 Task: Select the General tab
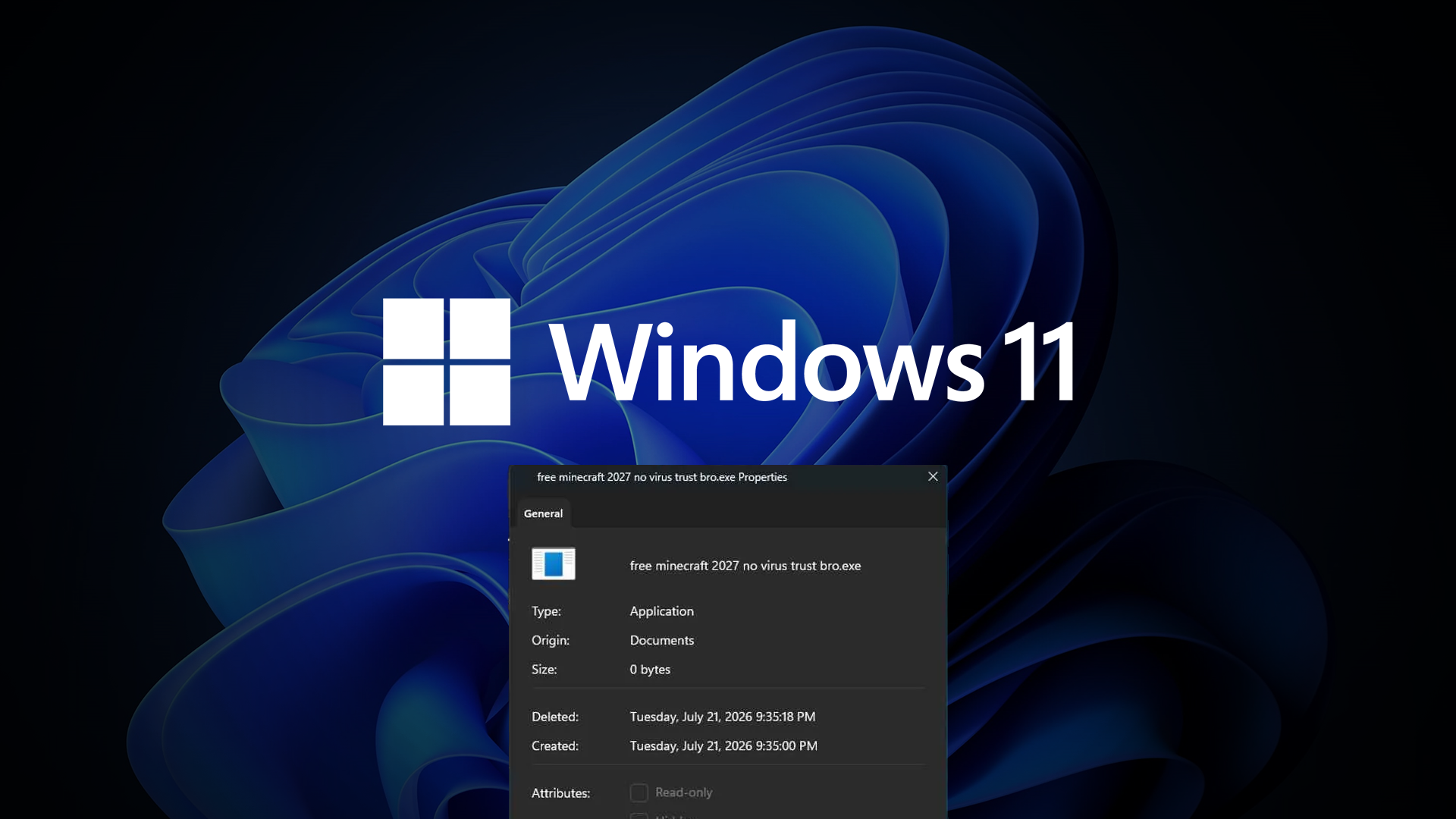click(x=544, y=513)
